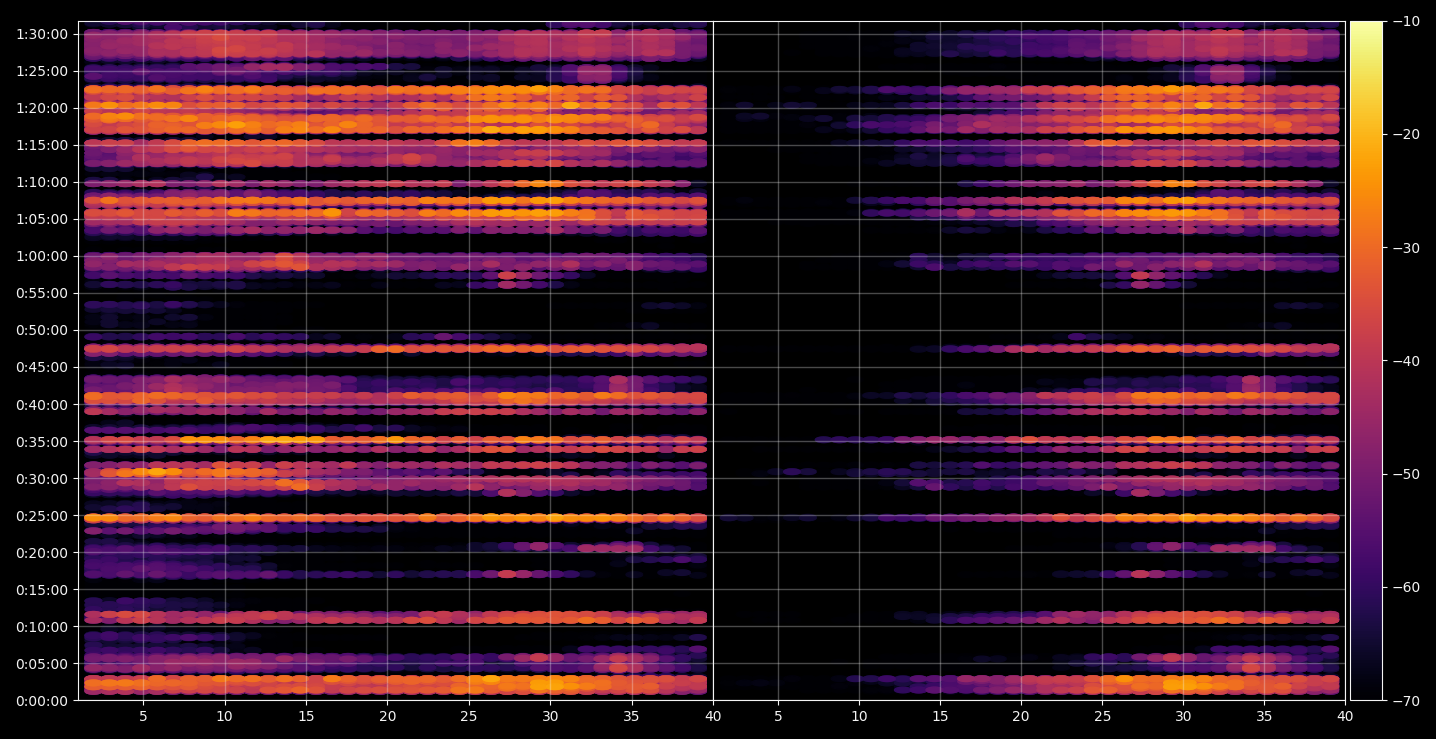
Task: Select the 0:45:00 time label
Action: [x=42, y=367]
